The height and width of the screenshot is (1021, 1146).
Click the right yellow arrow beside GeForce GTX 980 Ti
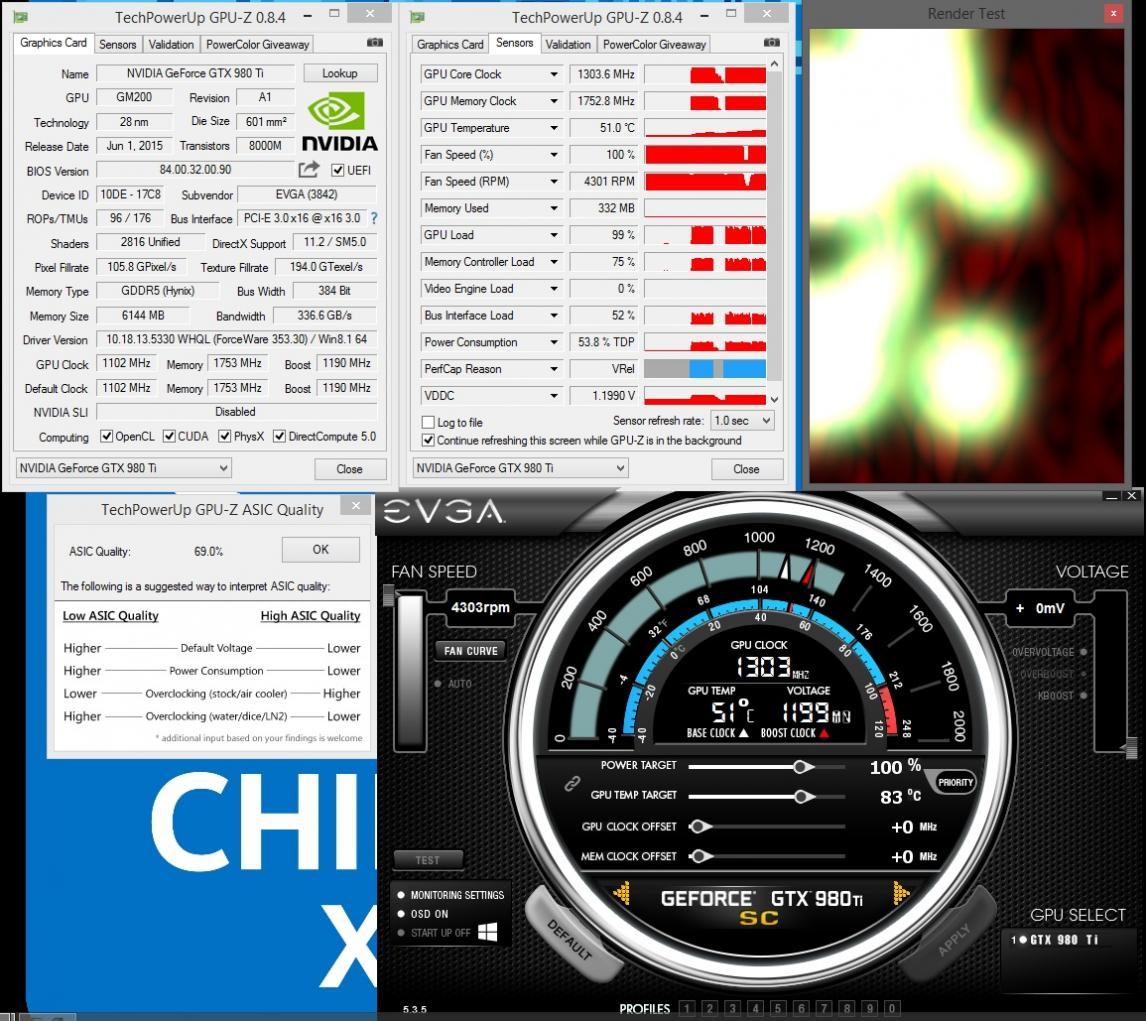(901, 893)
